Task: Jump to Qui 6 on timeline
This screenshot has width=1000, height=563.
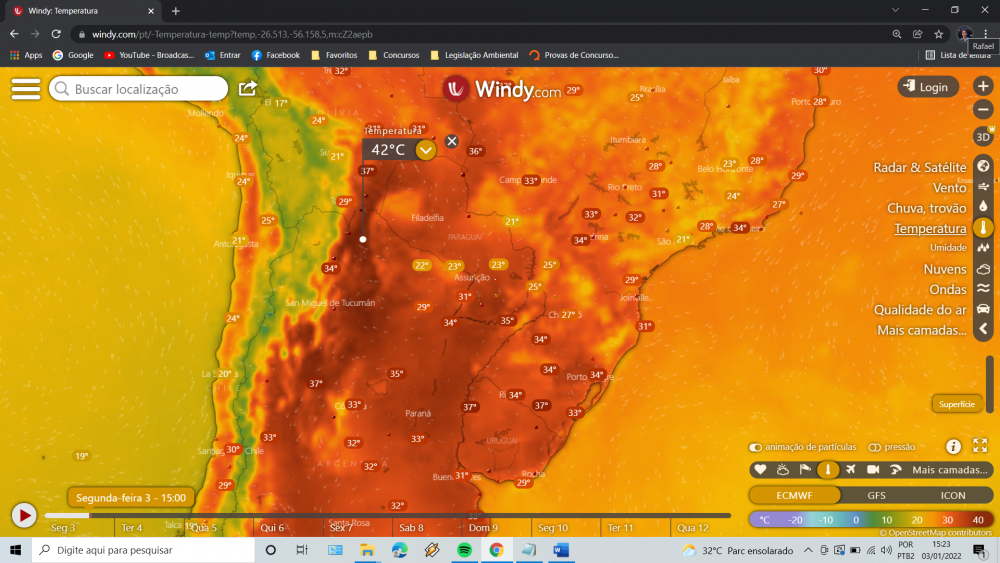Action: tap(272, 528)
